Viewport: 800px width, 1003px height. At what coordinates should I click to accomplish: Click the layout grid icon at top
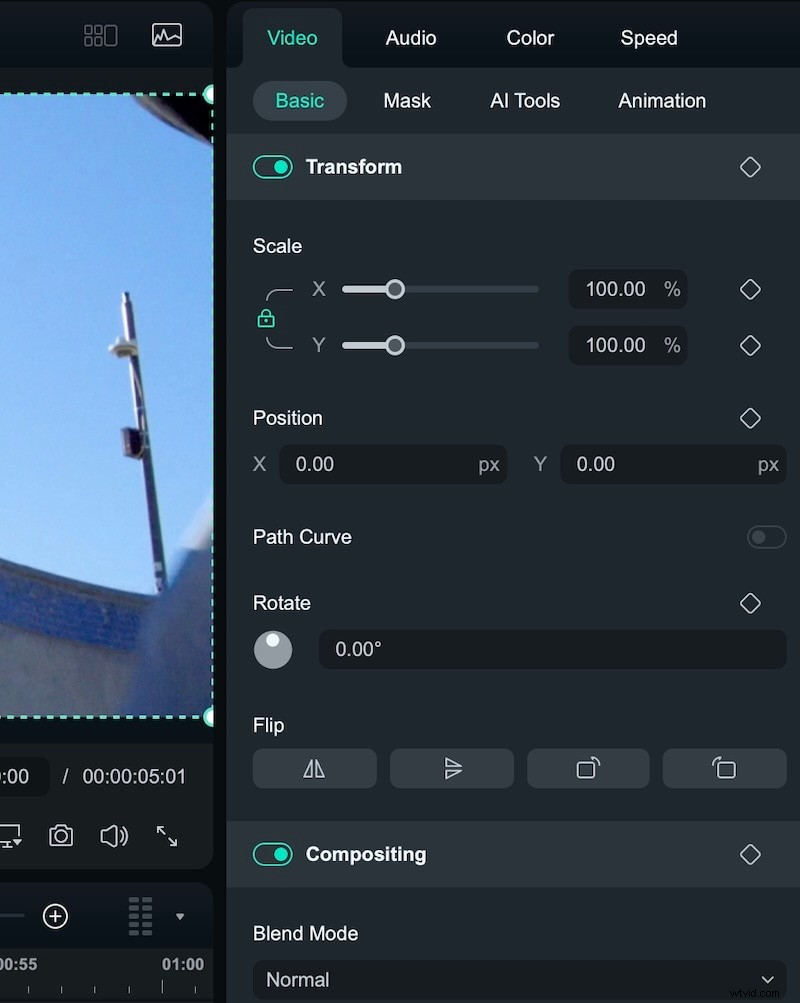pyautogui.click(x=100, y=35)
